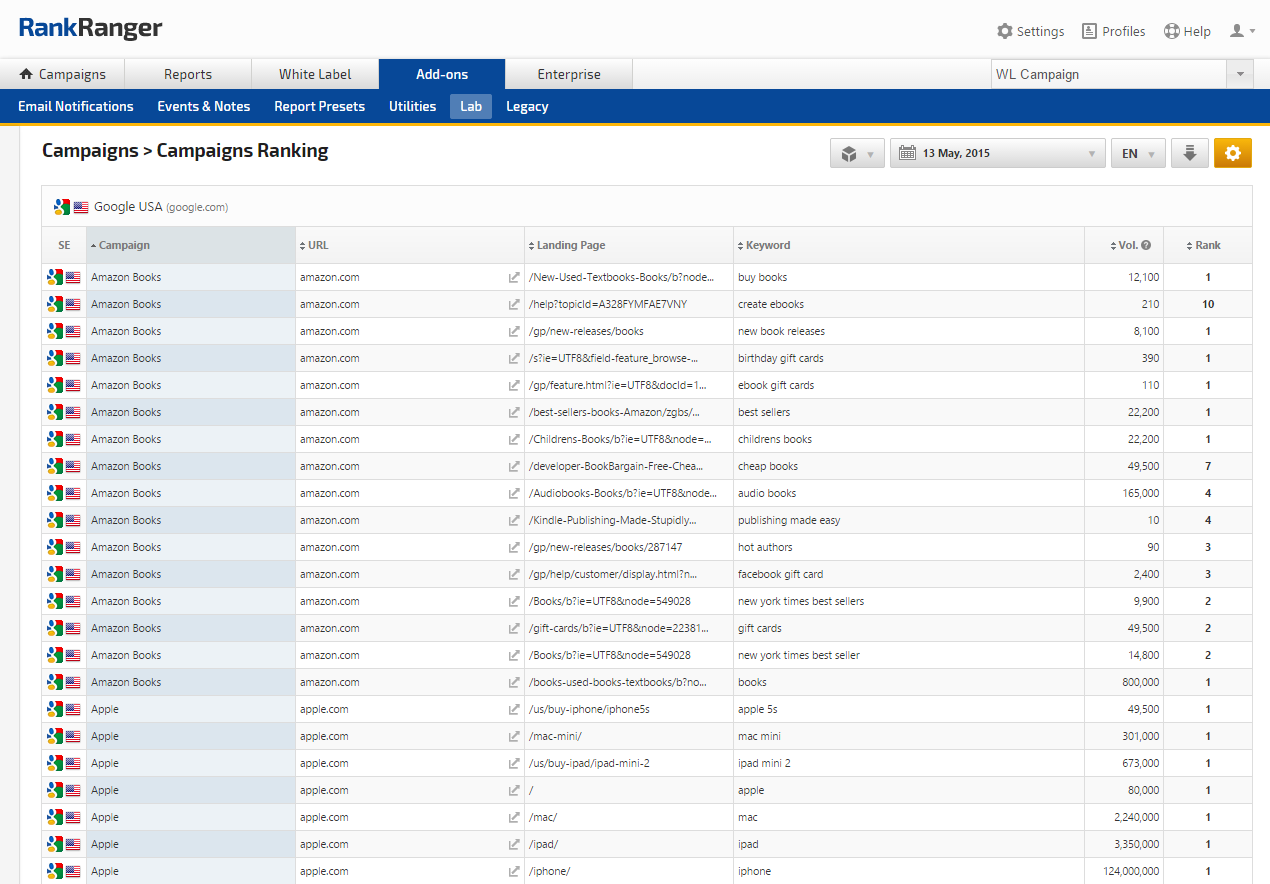
Task: Sort table by Keyword column header
Action: tap(767, 245)
